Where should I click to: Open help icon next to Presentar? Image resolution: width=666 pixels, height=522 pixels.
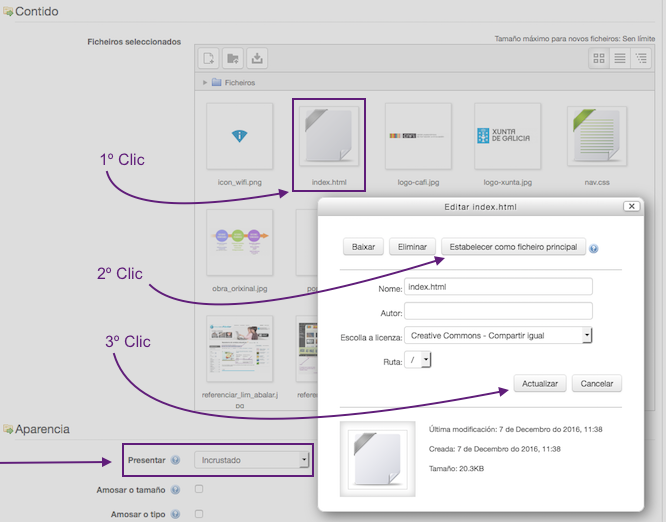tap(175, 461)
